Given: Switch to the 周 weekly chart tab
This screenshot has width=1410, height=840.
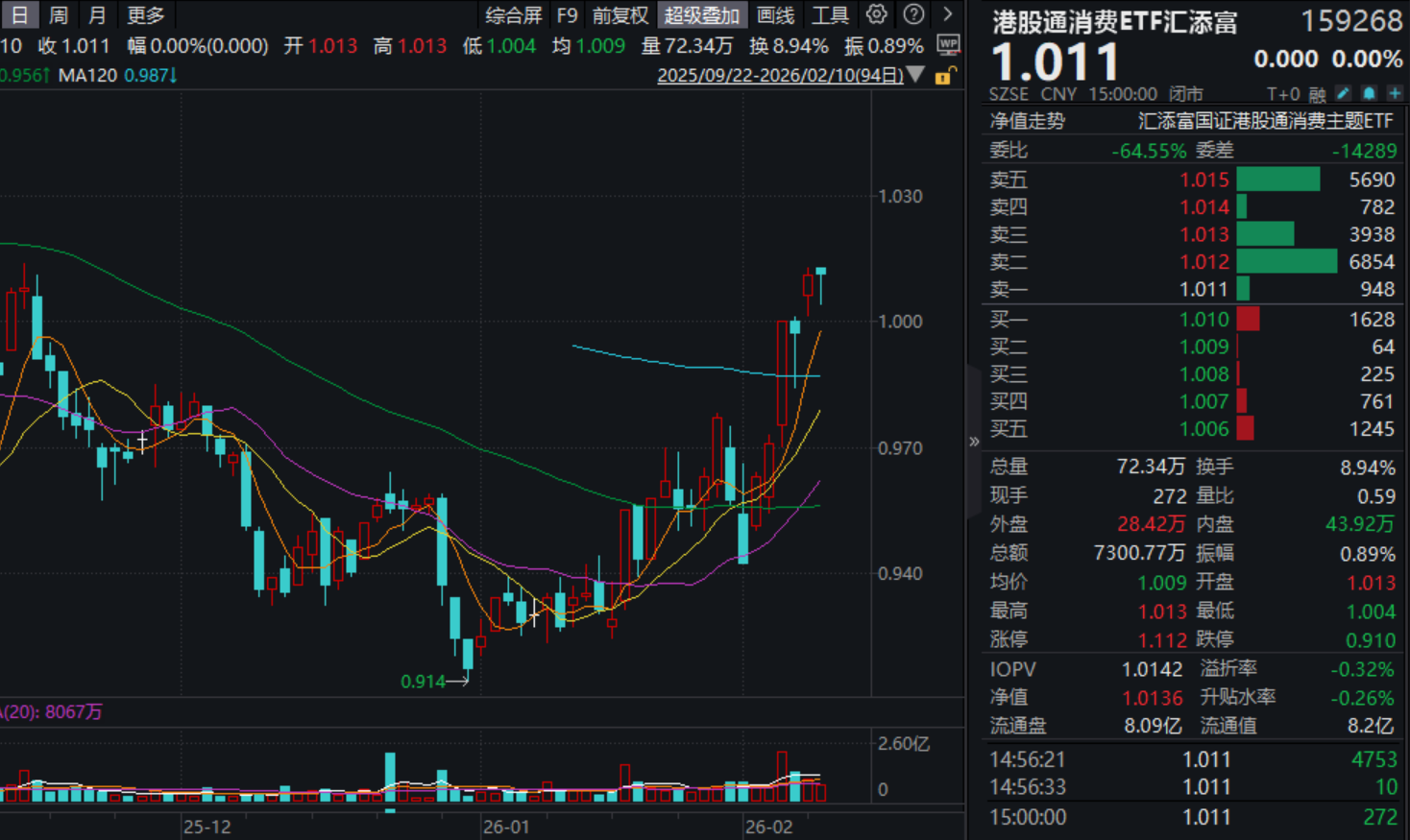Looking at the screenshot, I should (58, 14).
